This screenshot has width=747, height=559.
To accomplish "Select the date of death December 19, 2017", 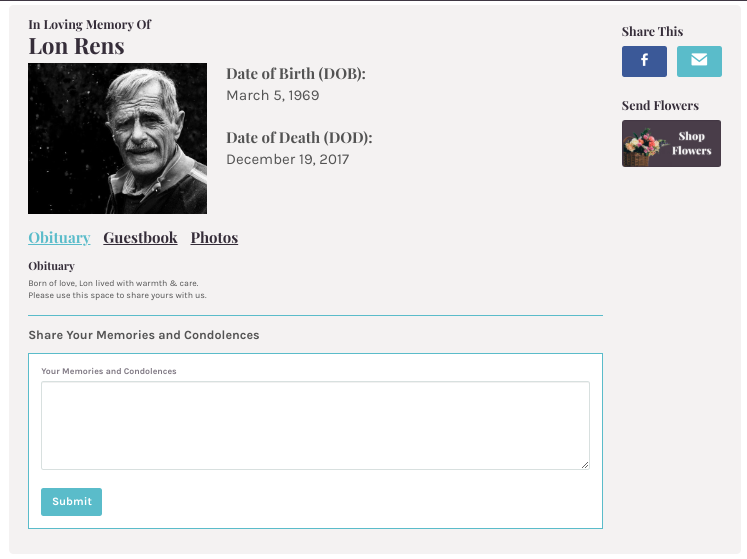I will [x=288, y=159].
